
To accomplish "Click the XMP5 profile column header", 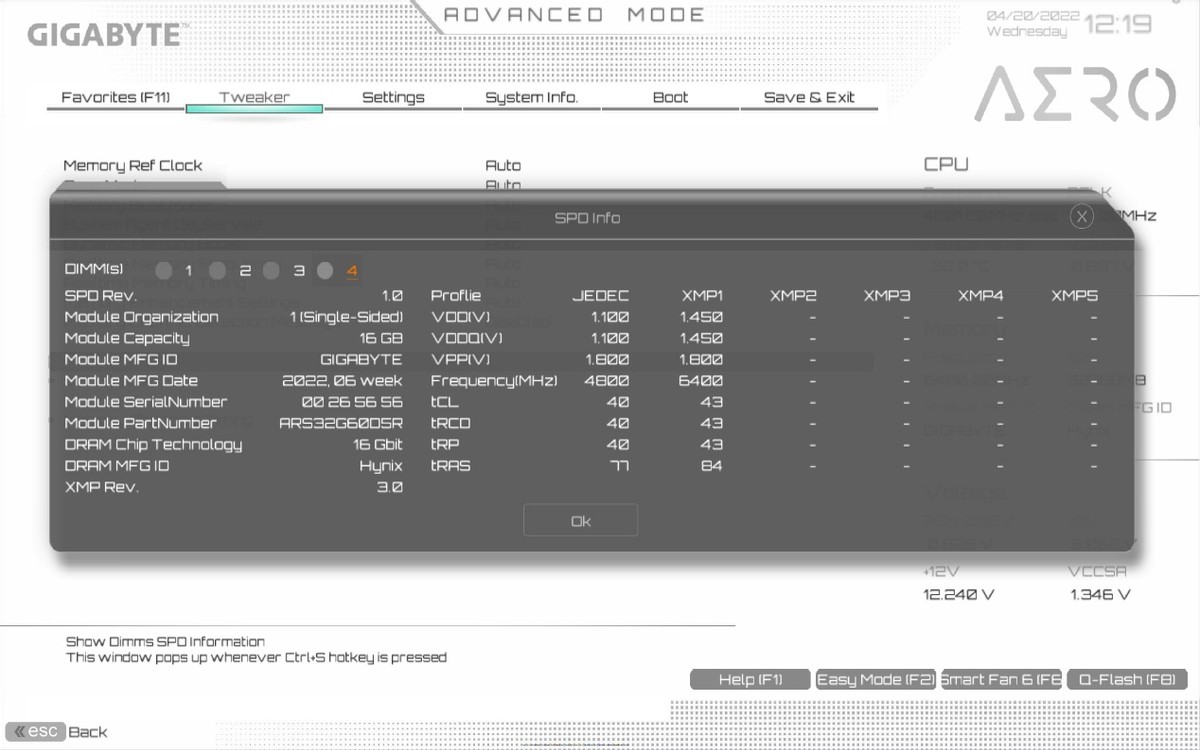I will pos(1075,295).
